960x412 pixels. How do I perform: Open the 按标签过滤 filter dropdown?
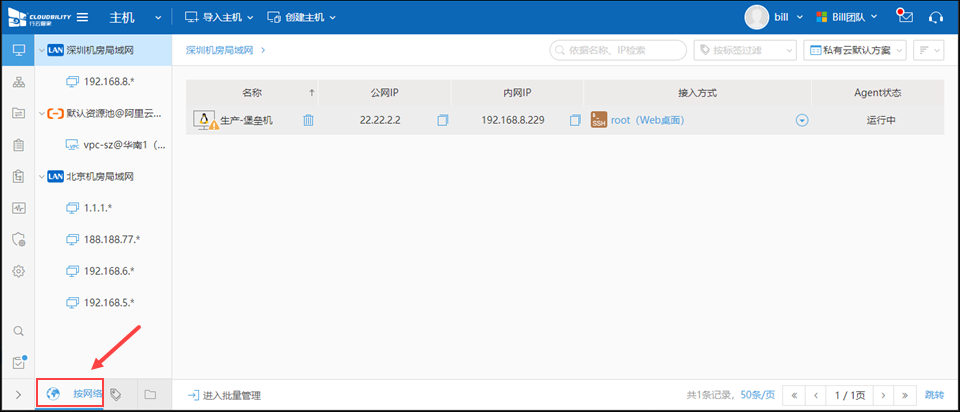(745, 49)
